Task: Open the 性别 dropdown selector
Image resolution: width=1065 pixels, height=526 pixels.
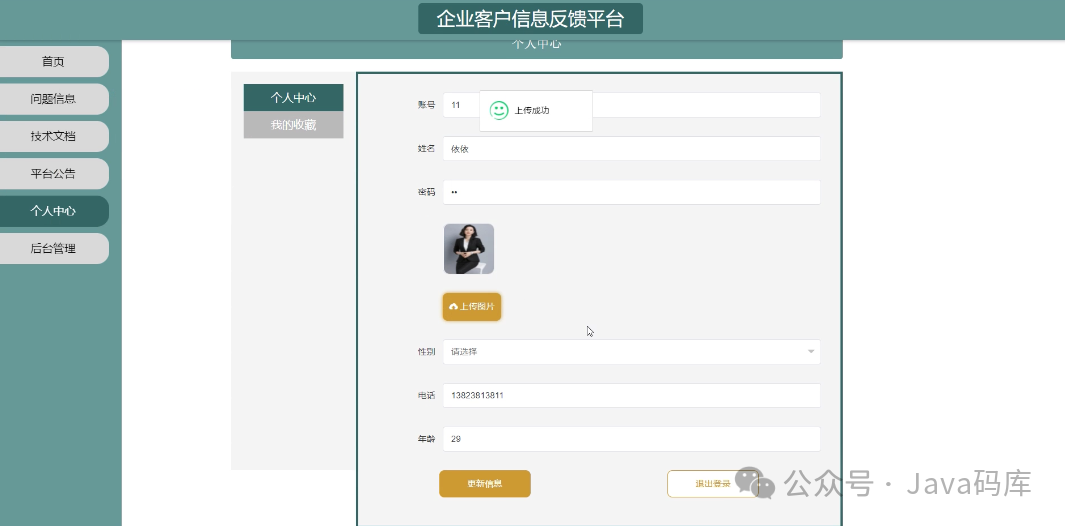Action: (631, 352)
